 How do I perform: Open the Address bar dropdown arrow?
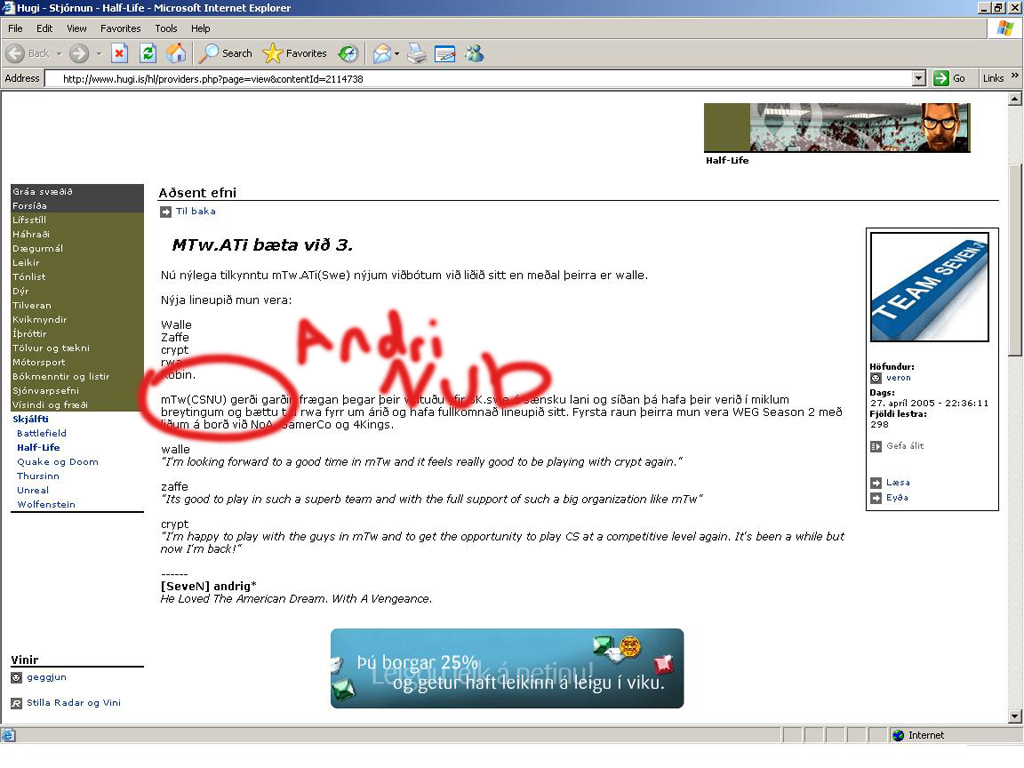919,78
